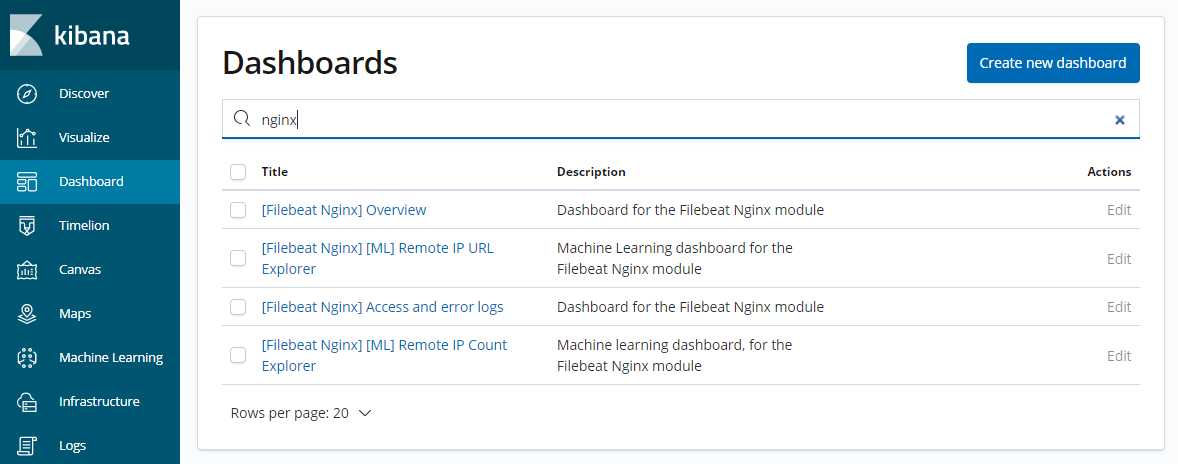Viewport: 1178px width, 464px height.
Task: Open Canvas via easel icon
Action: click(x=27, y=270)
